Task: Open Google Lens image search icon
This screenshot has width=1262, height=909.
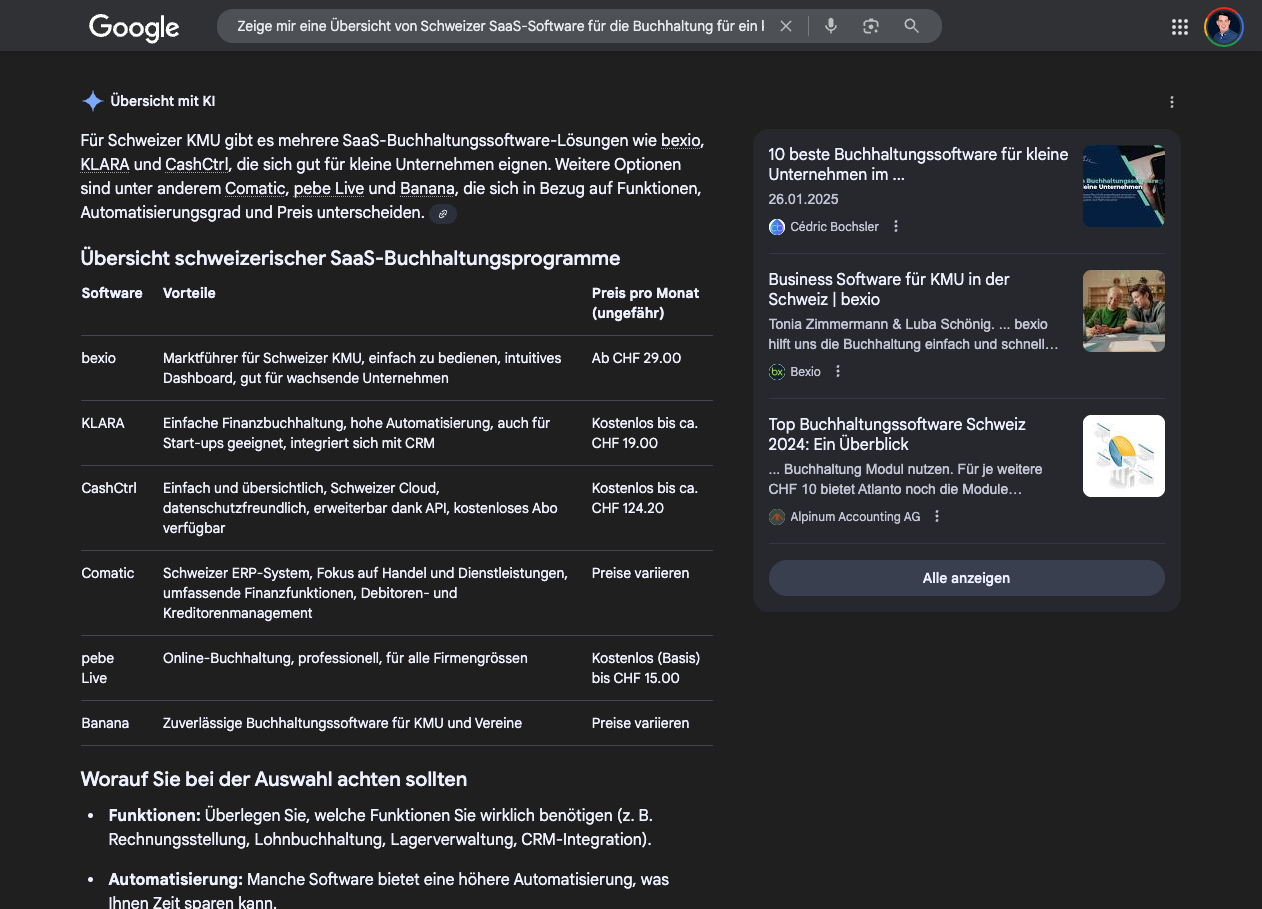Action: coord(871,26)
